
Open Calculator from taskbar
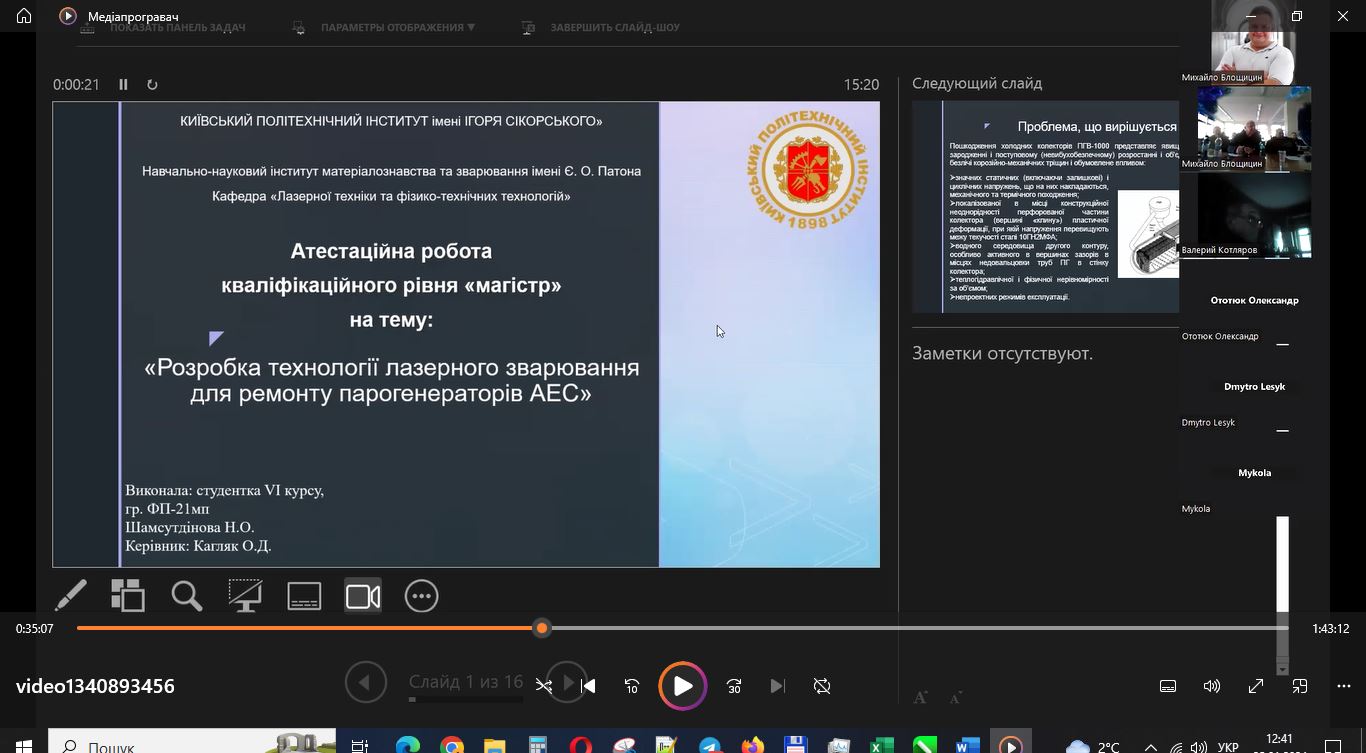pyautogui.click(x=538, y=744)
